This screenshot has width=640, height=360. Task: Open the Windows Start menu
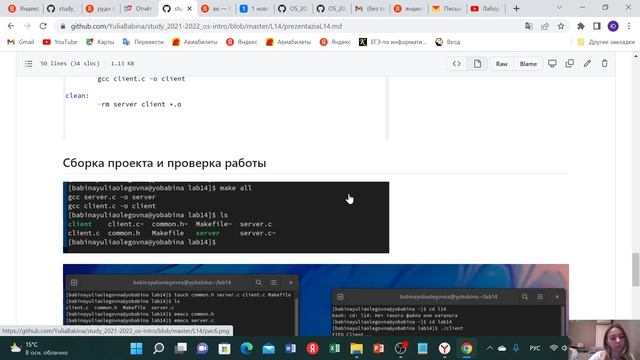tap(136, 349)
